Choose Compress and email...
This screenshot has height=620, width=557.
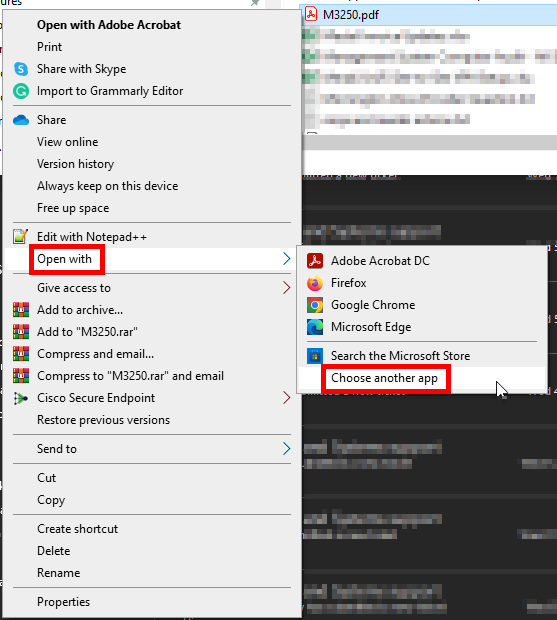153,354
